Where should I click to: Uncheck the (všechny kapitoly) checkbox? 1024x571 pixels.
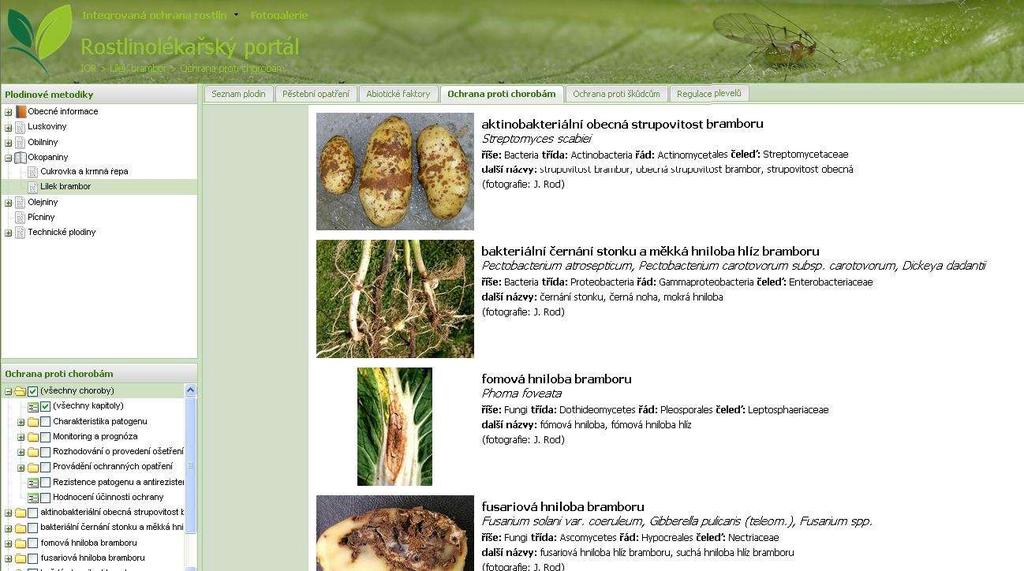[45, 406]
